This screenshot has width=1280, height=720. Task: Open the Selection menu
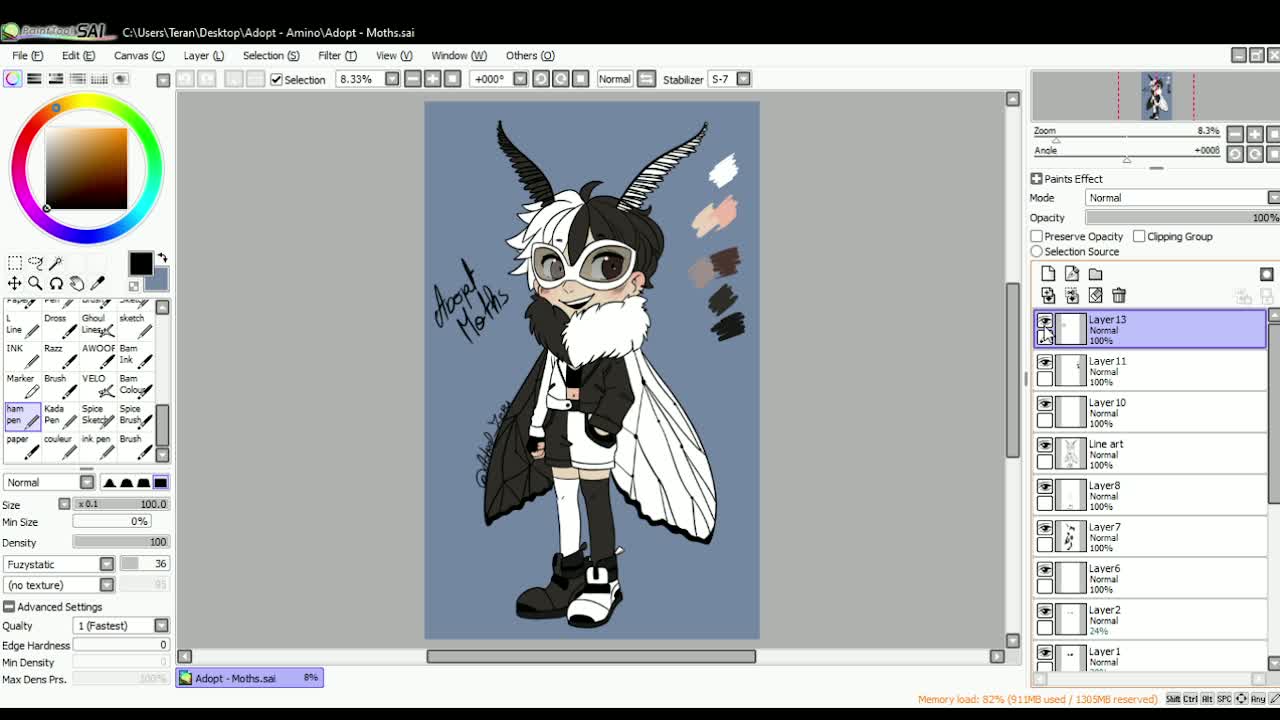pos(271,56)
